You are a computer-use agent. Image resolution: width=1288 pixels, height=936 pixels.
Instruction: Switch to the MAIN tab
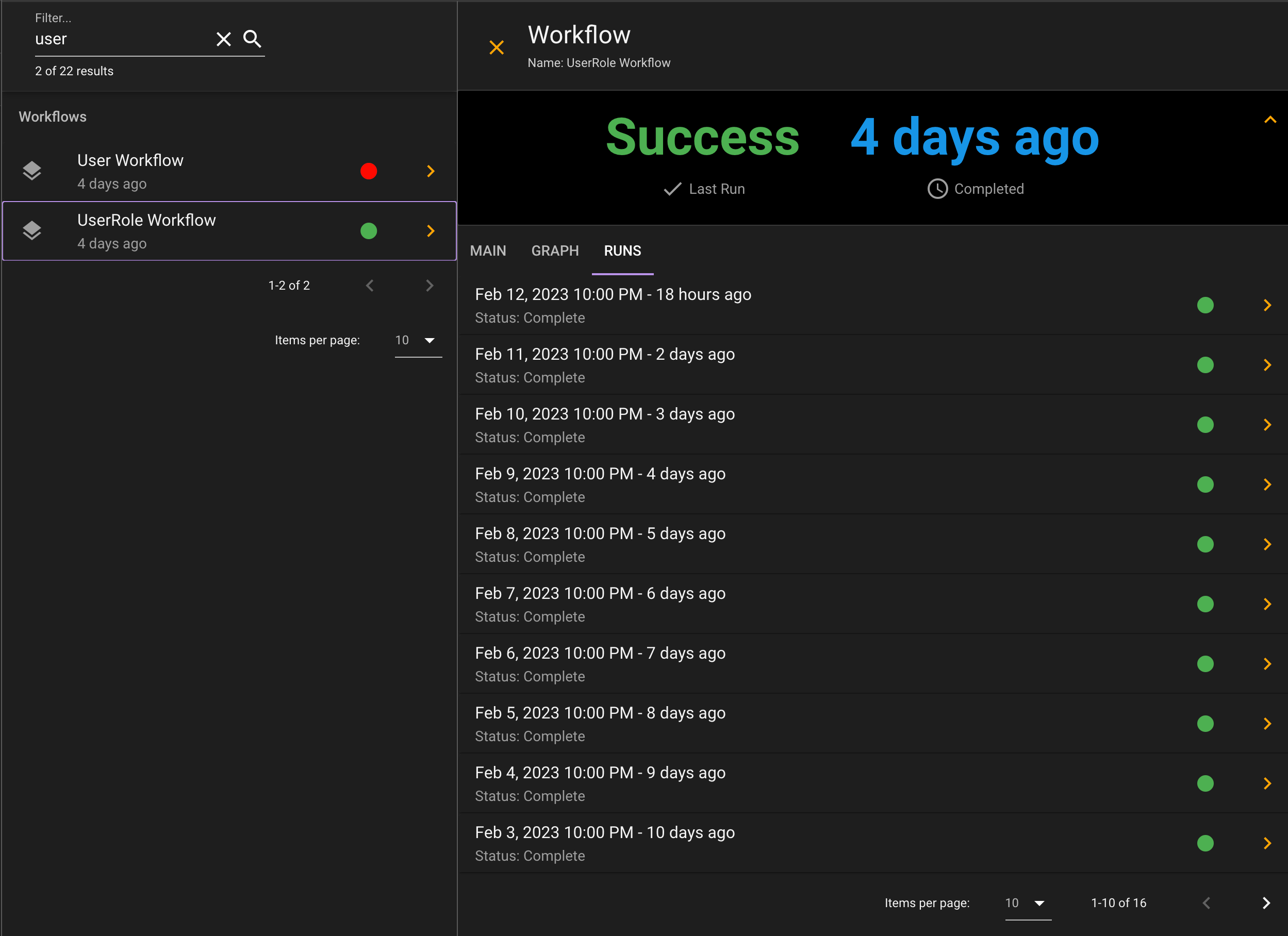click(x=489, y=251)
